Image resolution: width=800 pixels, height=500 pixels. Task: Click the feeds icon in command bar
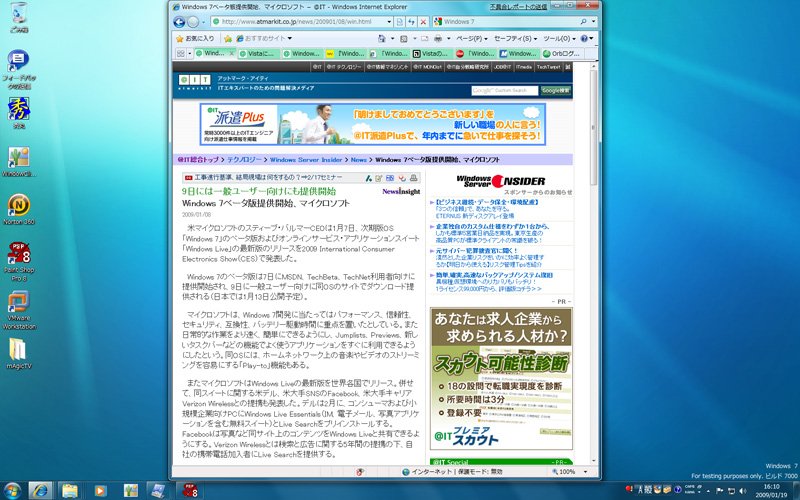click(x=404, y=38)
